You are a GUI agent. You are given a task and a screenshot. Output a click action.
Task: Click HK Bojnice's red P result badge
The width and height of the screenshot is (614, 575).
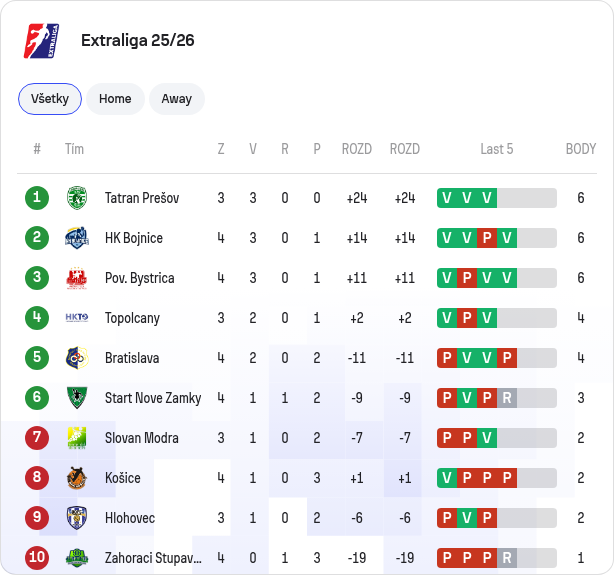click(487, 238)
